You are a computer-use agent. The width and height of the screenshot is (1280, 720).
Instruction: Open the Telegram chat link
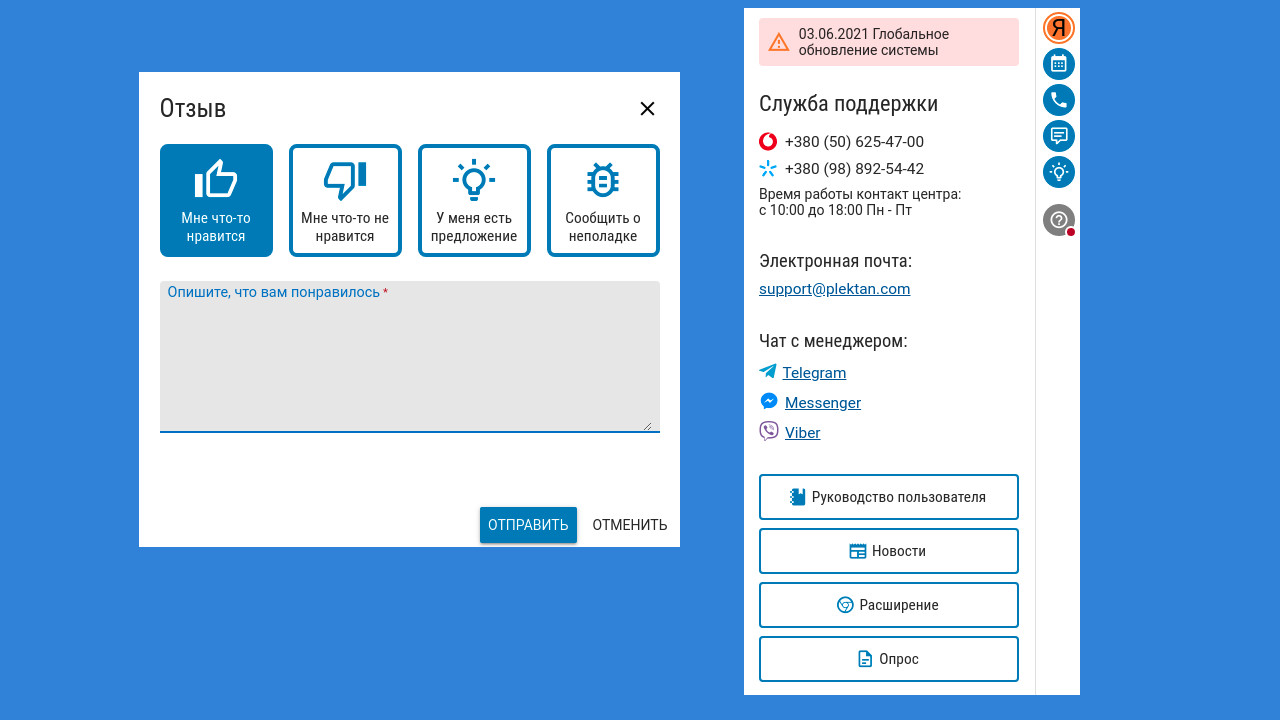(x=814, y=373)
